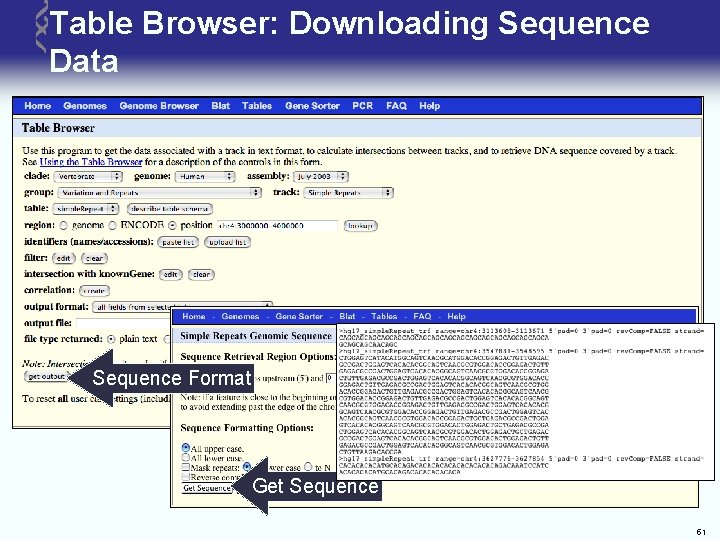Select the position region radio button
The height and width of the screenshot is (540, 720).
(172, 225)
